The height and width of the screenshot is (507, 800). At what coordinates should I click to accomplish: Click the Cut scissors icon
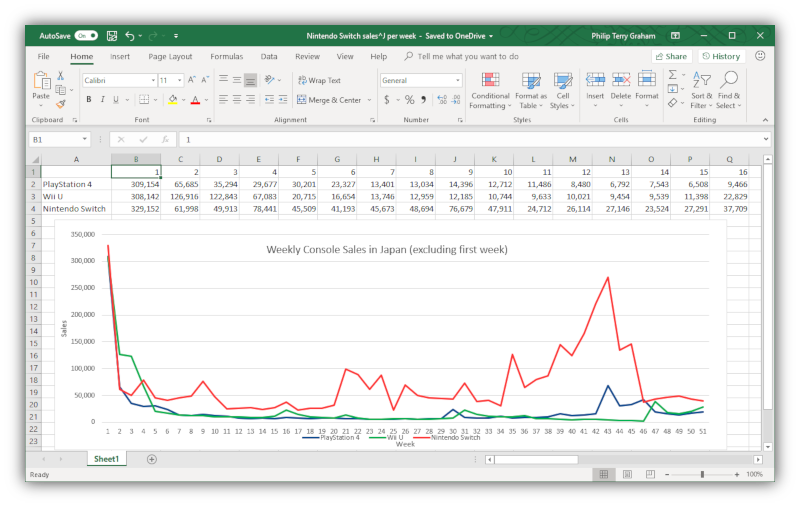pyautogui.click(x=60, y=76)
